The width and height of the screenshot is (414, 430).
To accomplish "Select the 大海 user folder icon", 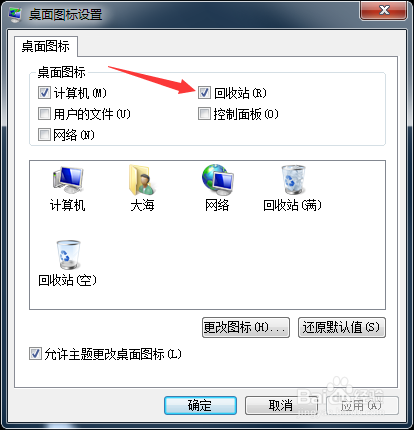I will (142, 180).
